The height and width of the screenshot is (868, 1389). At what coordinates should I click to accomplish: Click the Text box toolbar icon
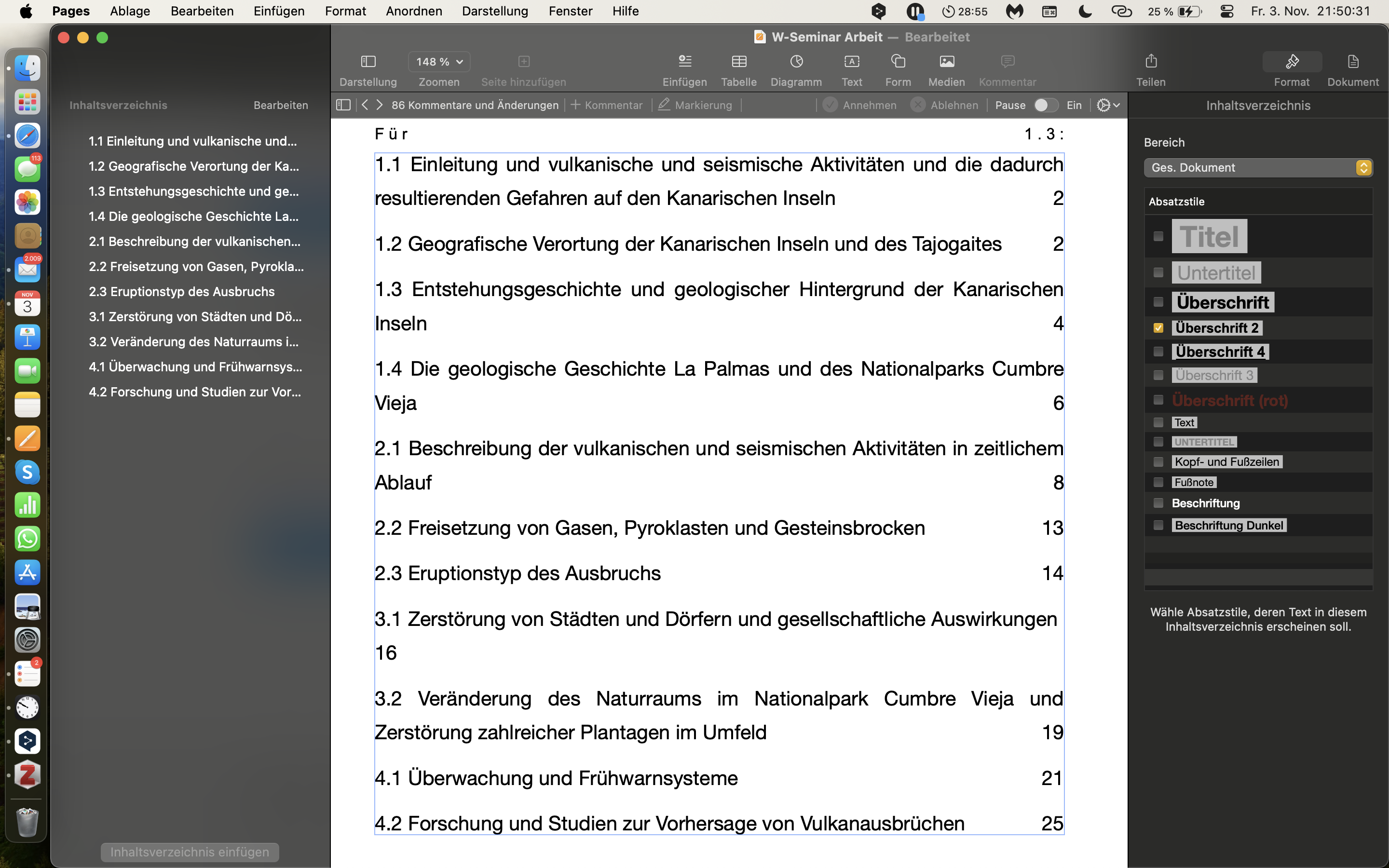[852, 61]
